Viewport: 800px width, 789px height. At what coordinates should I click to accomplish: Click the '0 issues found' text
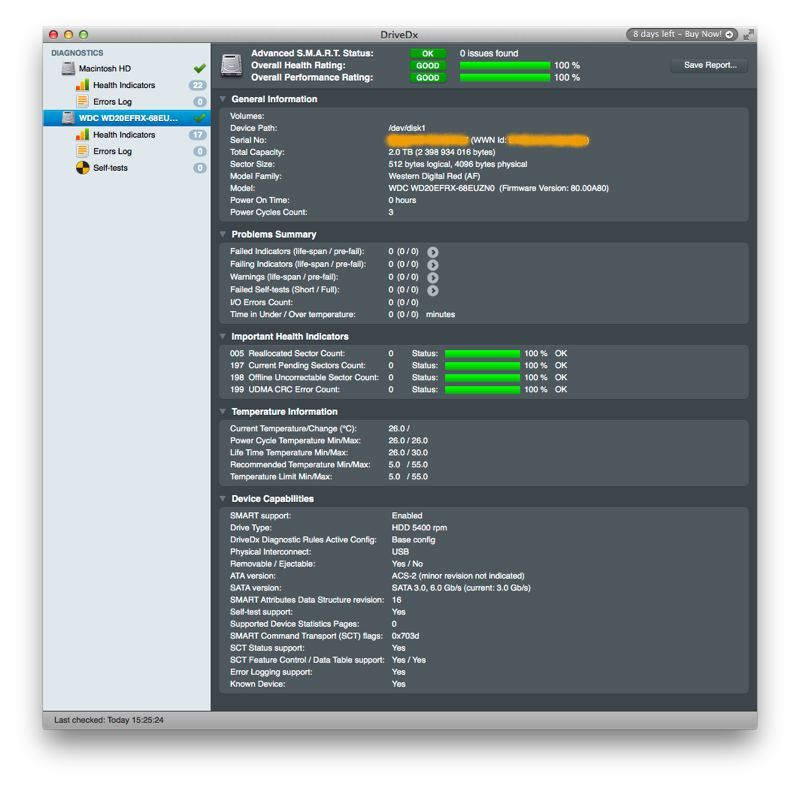coord(489,53)
